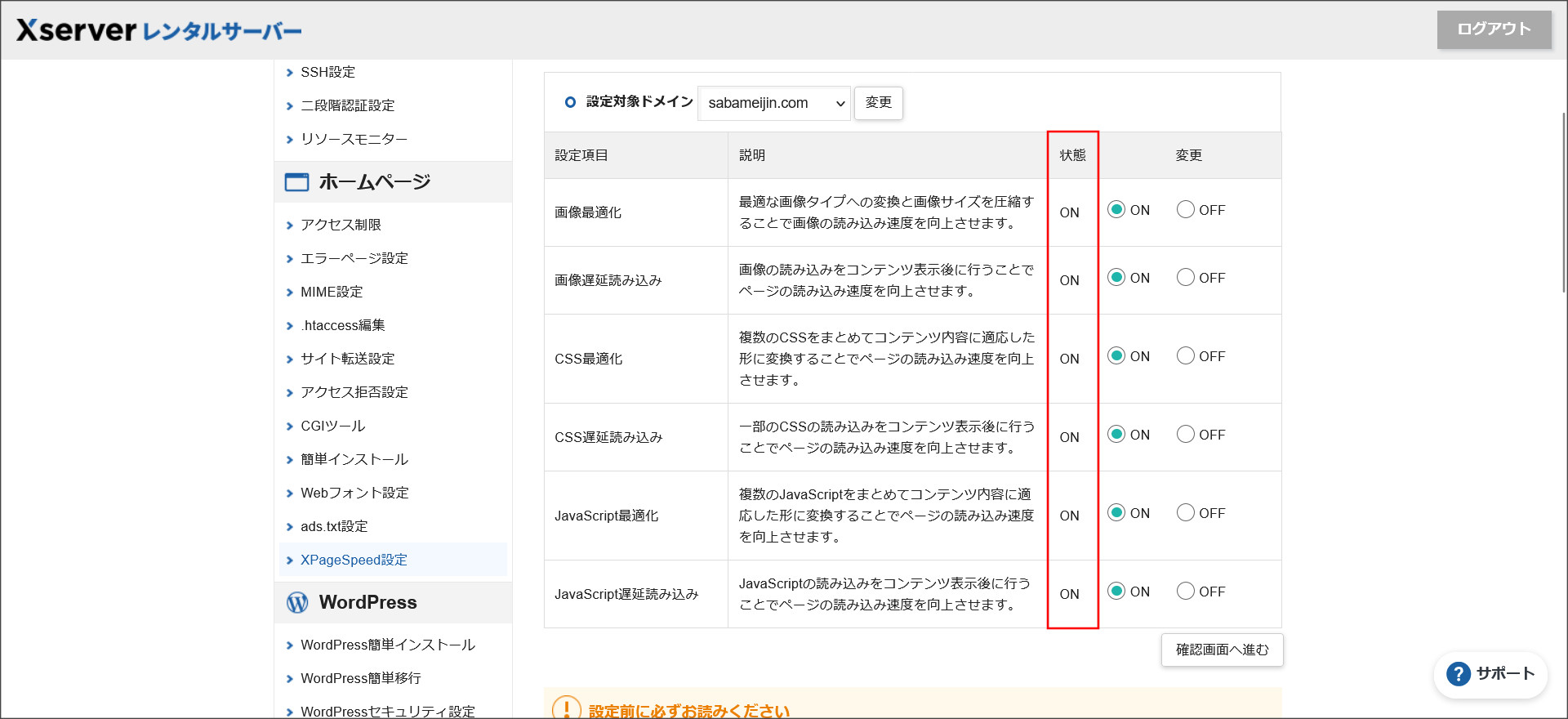This screenshot has height=719, width=1568.
Task: Set CSS最適化 to OFF
Action: coord(1185,356)
